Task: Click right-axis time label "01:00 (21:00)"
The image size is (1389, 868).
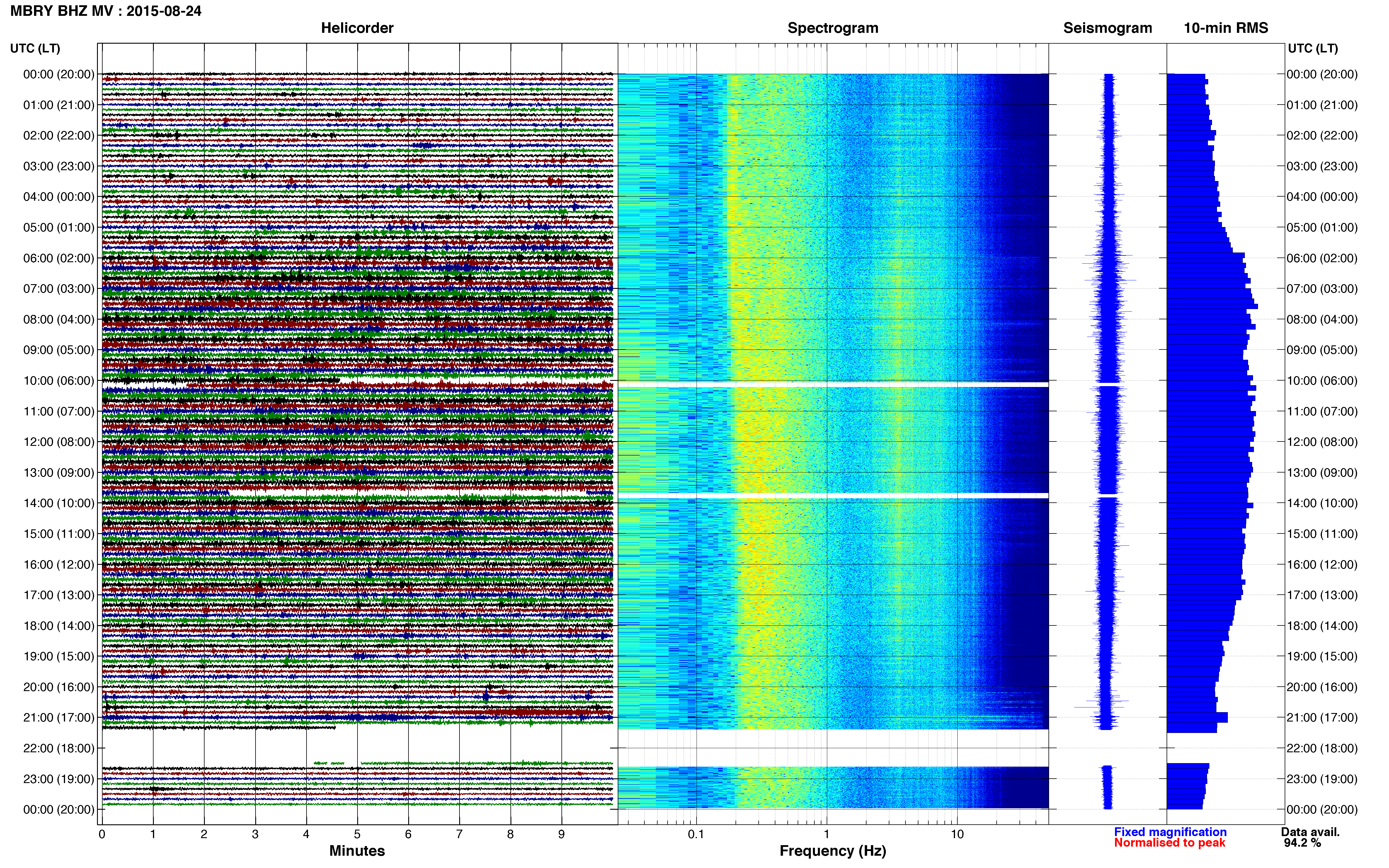Action: click(x=1322, y=105)
